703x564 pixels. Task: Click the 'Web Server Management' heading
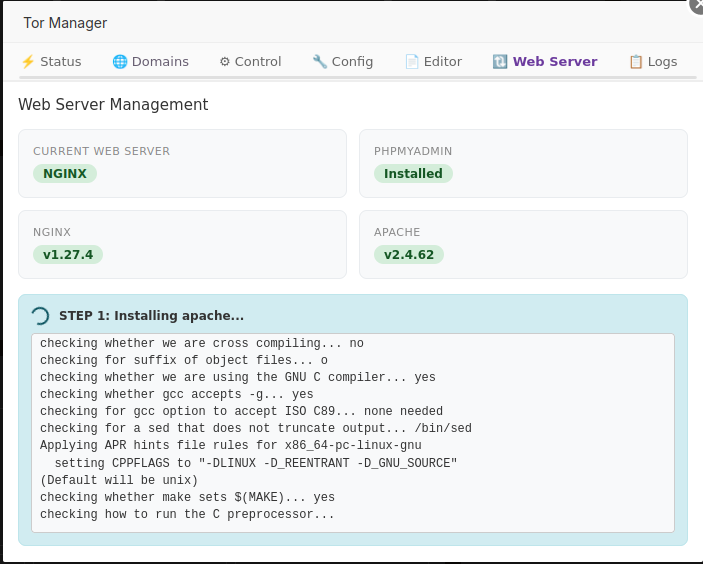click(x=113, y=104)
